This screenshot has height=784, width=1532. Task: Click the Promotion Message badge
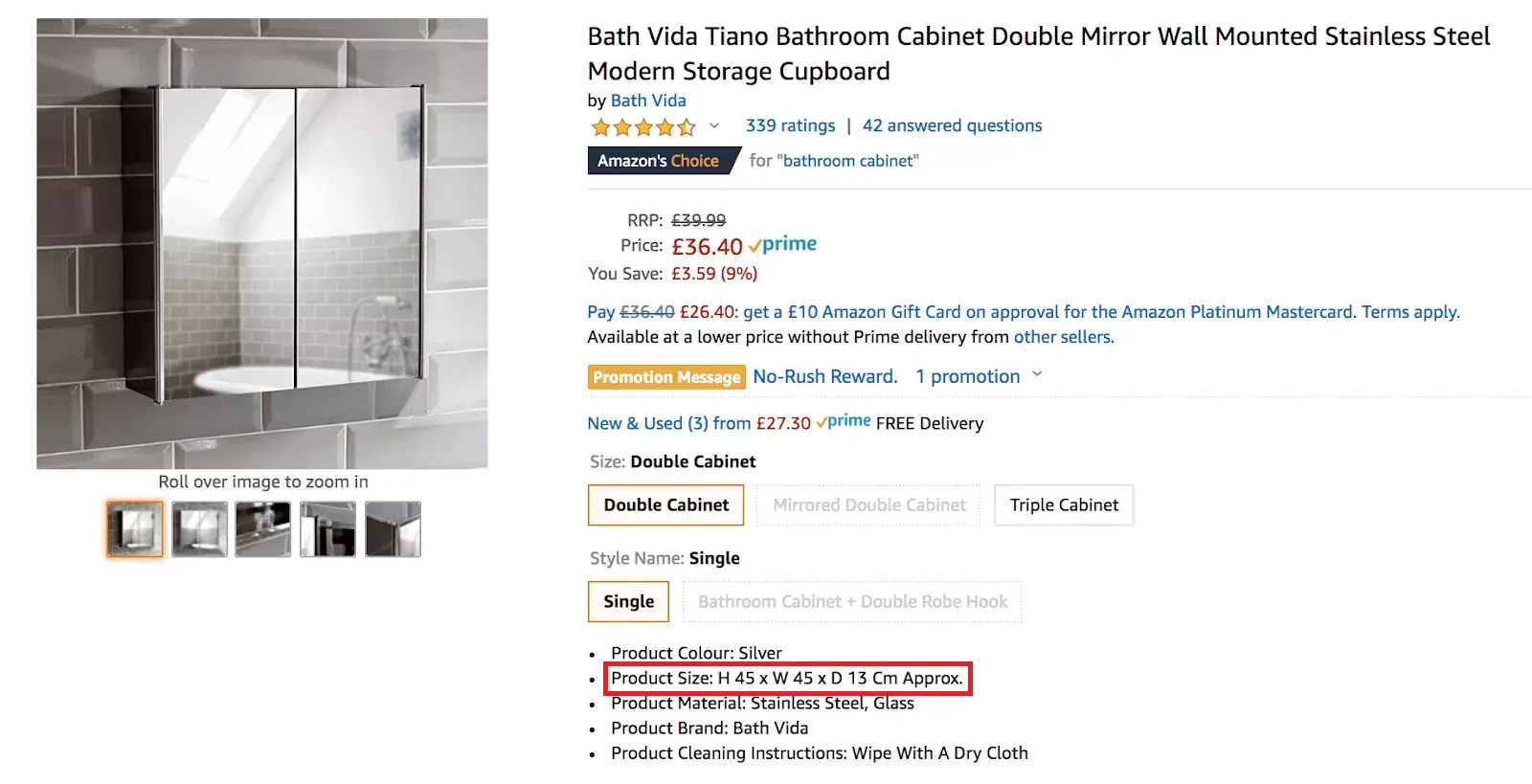coord(665,376)
